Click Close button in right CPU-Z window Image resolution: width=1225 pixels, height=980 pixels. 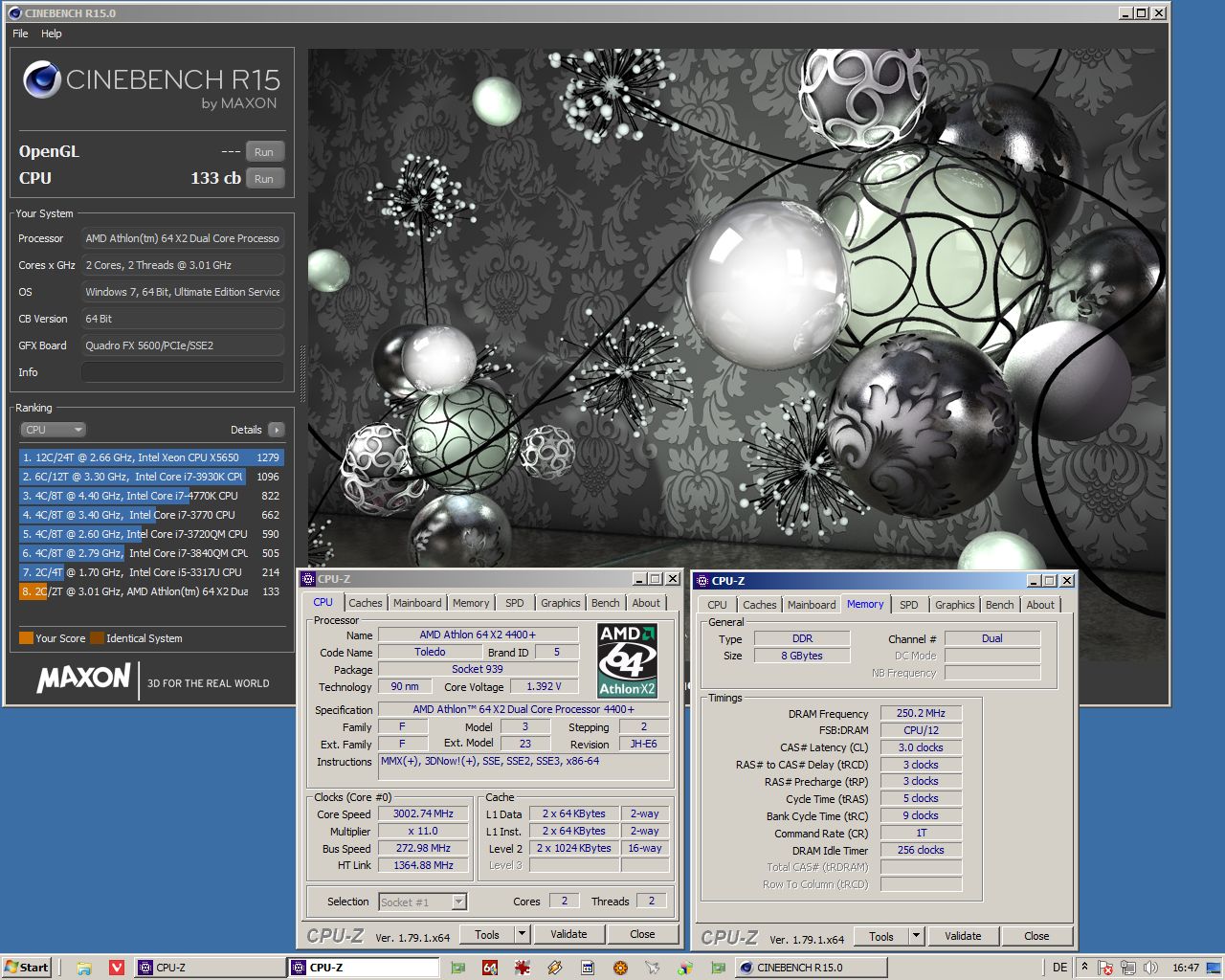click(x=1036, y=936)
